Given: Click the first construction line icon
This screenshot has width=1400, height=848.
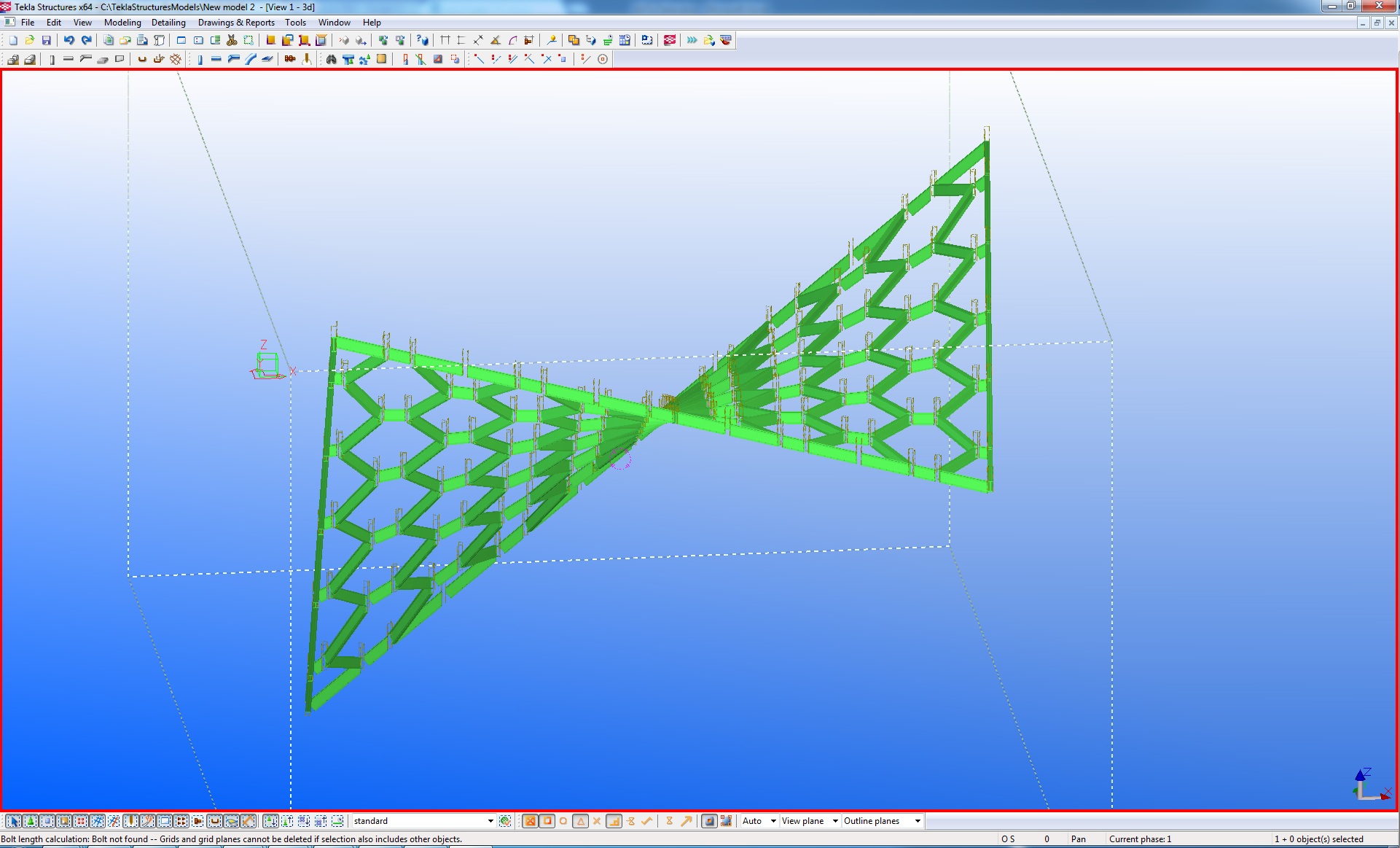Looking at the screenshot, I should pyautogui.click(x=479, y=59).
